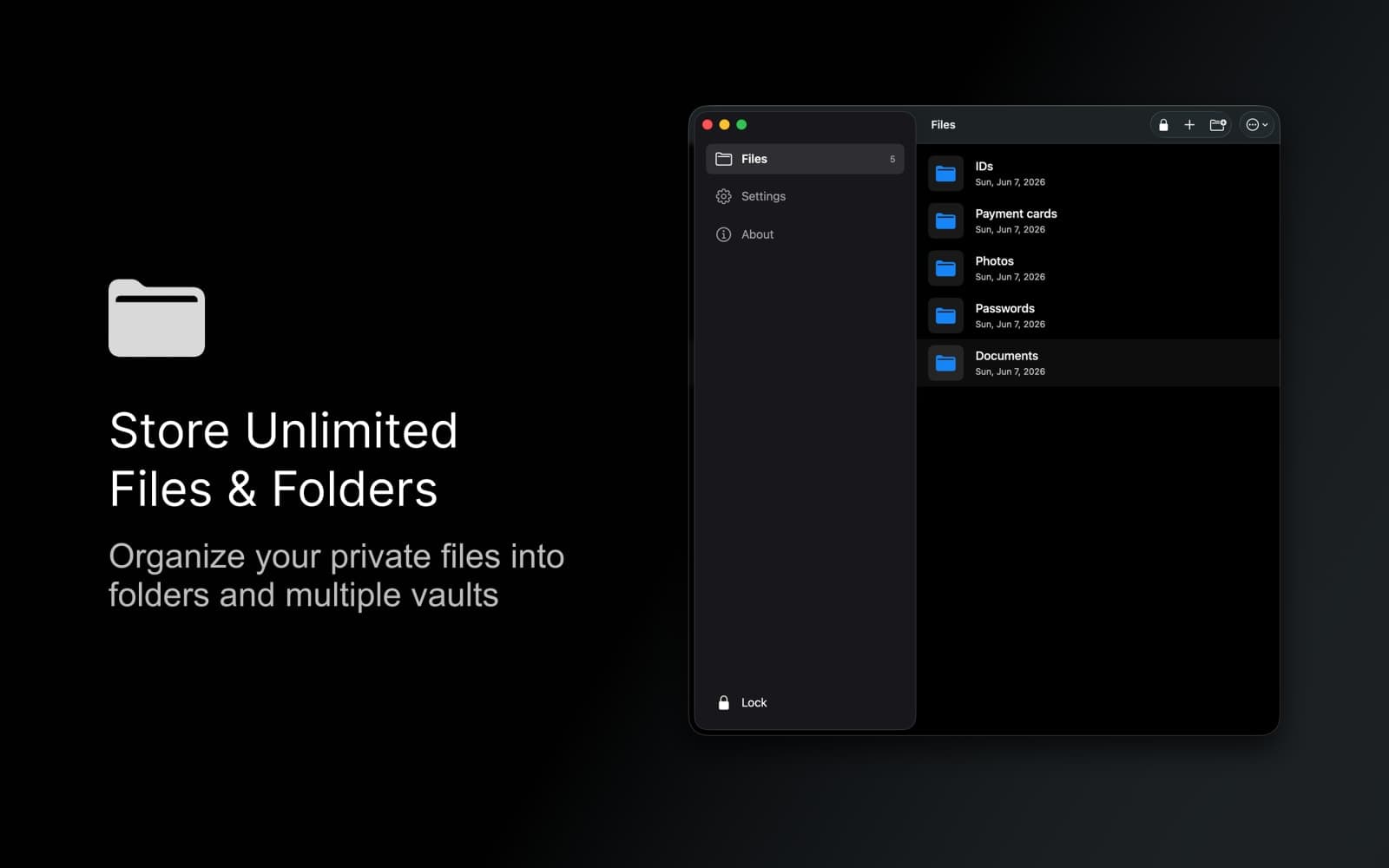Create a new folder from toolbar
Viewport: 1389px width, 868px height.
[1218, 125]
